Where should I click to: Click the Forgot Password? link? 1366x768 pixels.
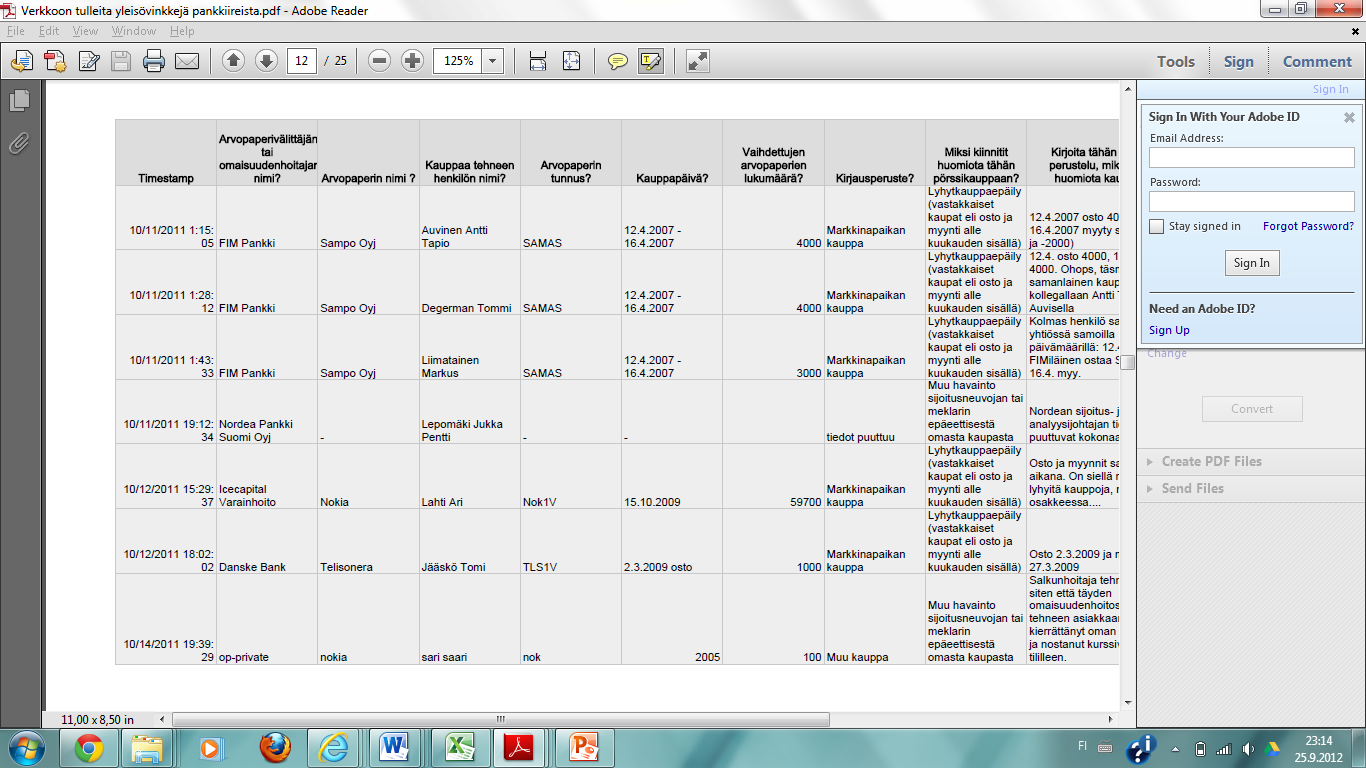1308,226
